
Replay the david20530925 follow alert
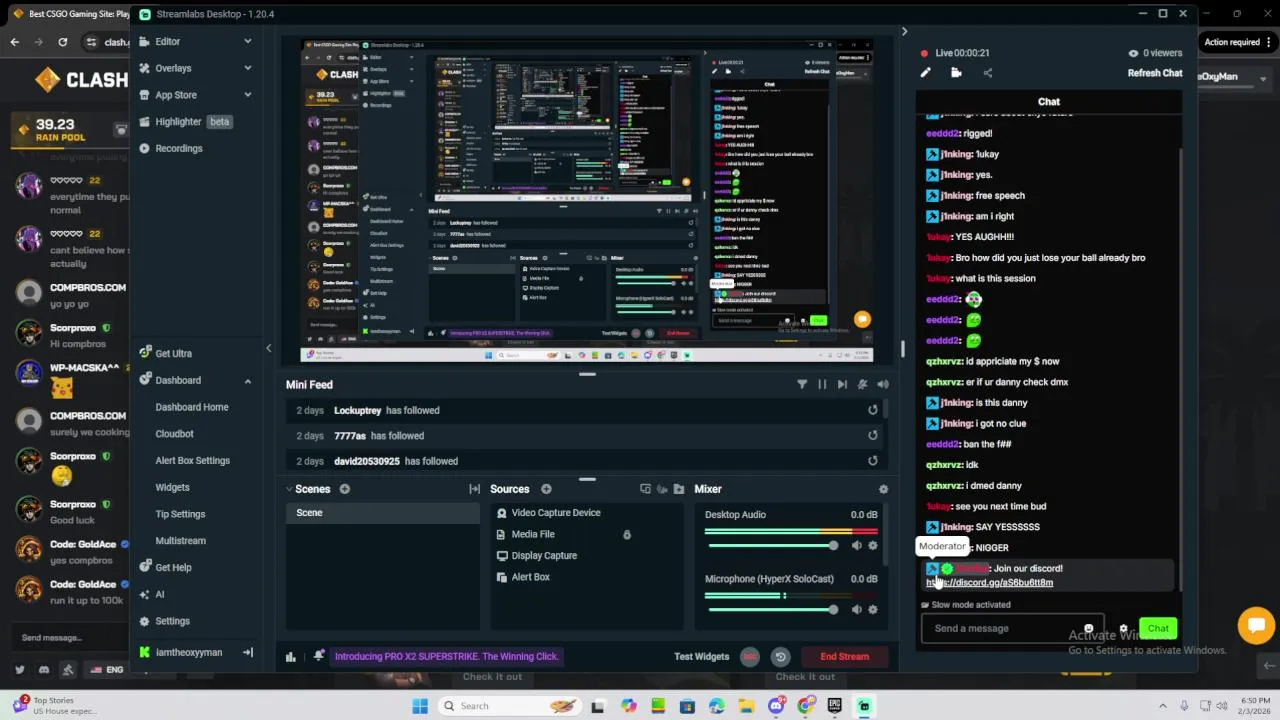coord(873,461)
